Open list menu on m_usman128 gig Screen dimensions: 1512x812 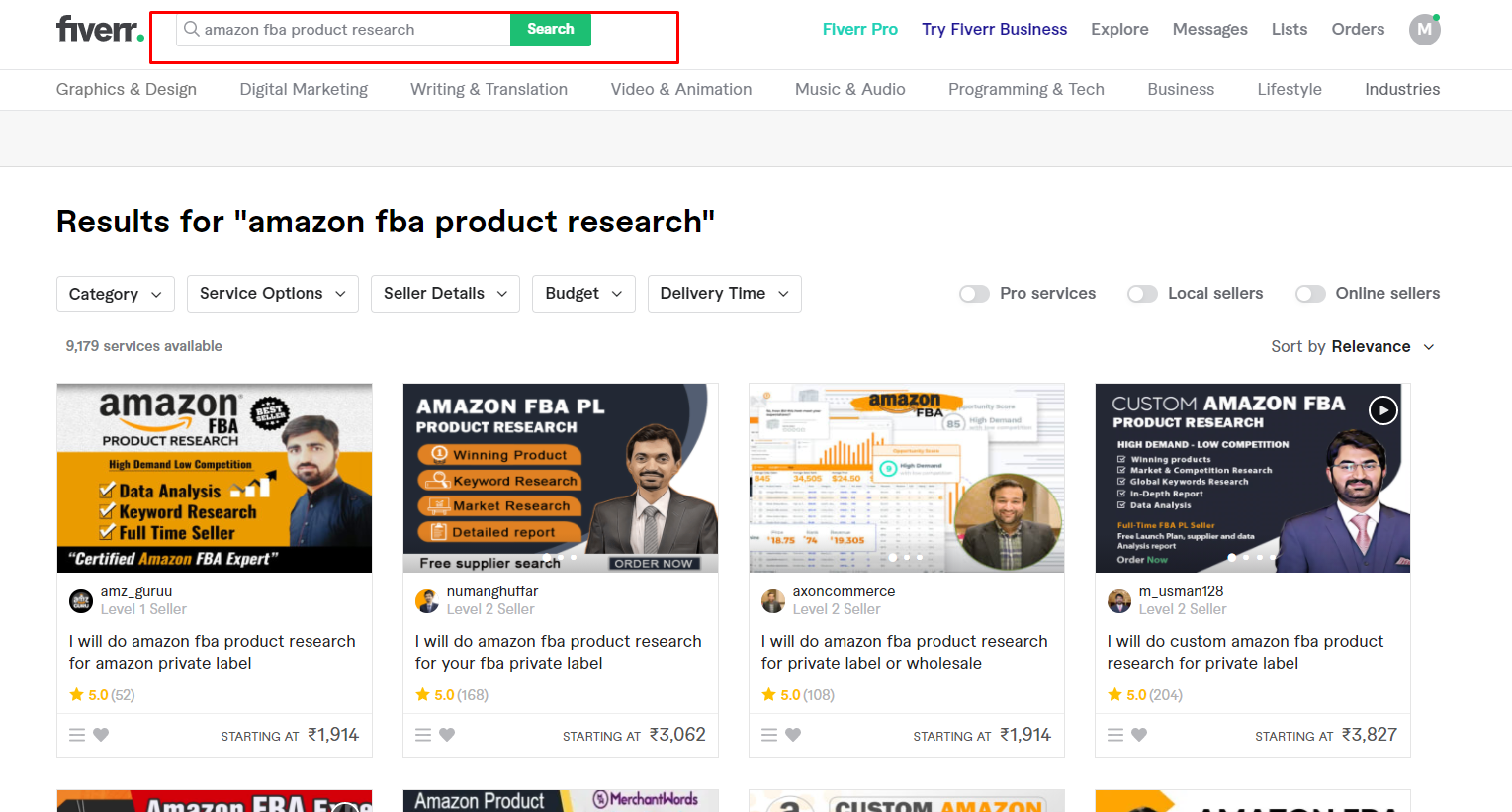coord(1115,735)
